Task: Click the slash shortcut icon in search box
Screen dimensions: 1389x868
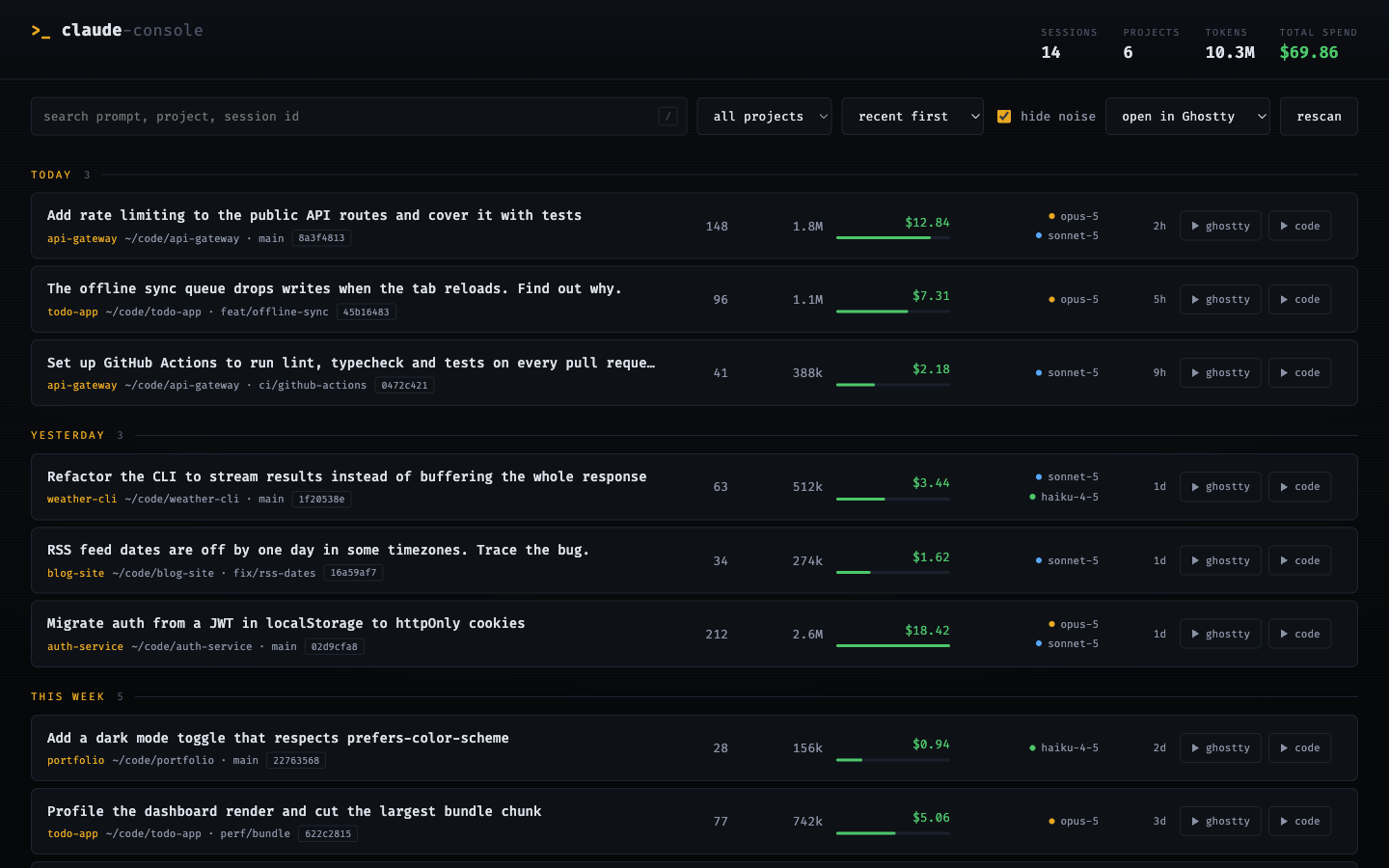Action: [667, 117]
